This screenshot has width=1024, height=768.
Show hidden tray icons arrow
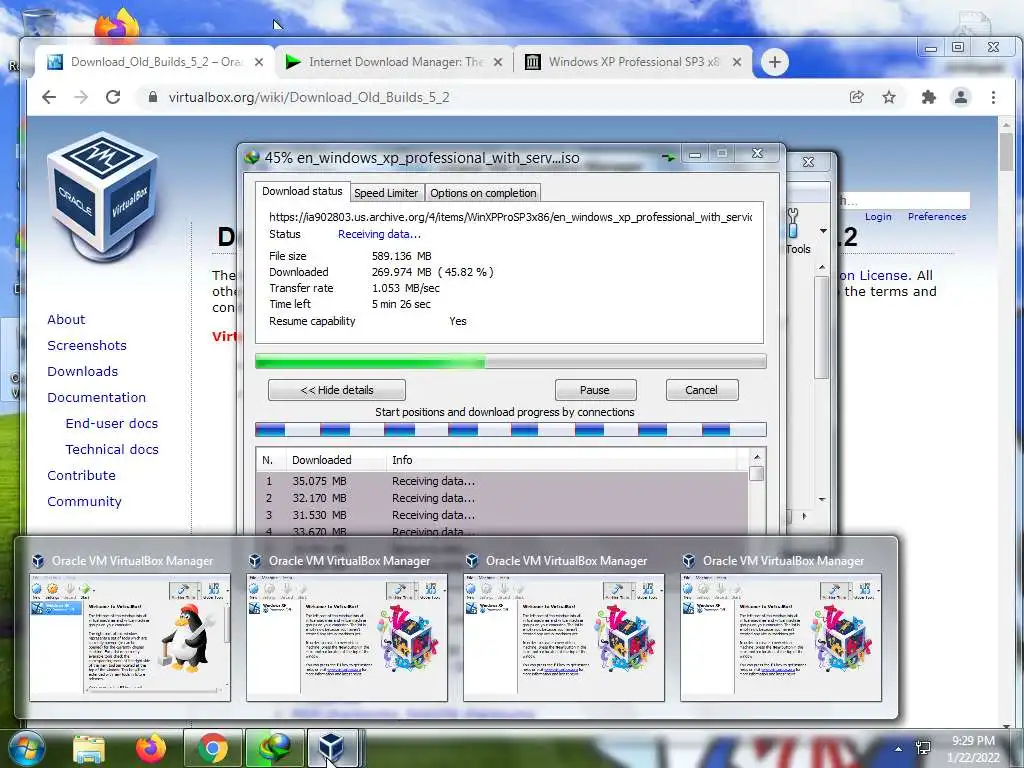point(899,749)
